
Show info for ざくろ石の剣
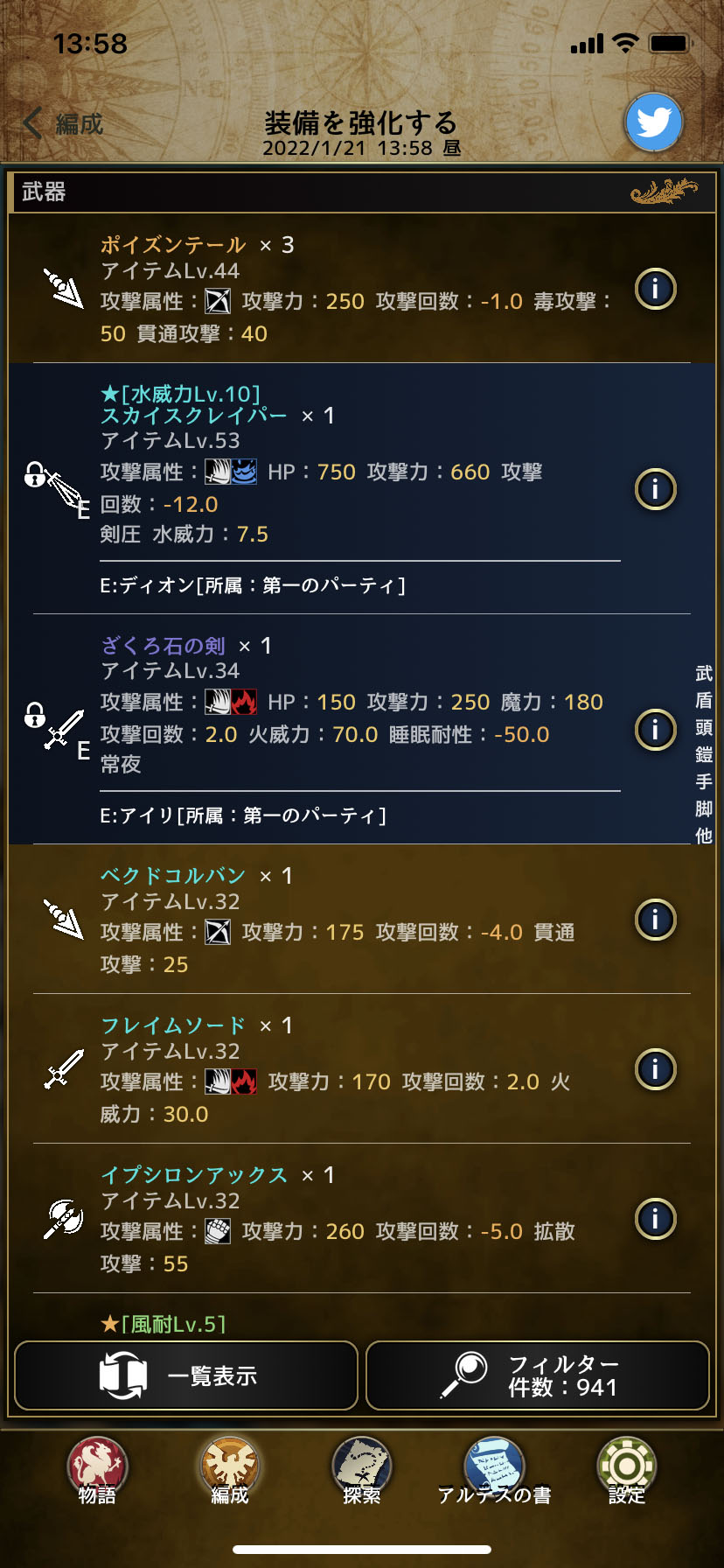tap(655, 729)
